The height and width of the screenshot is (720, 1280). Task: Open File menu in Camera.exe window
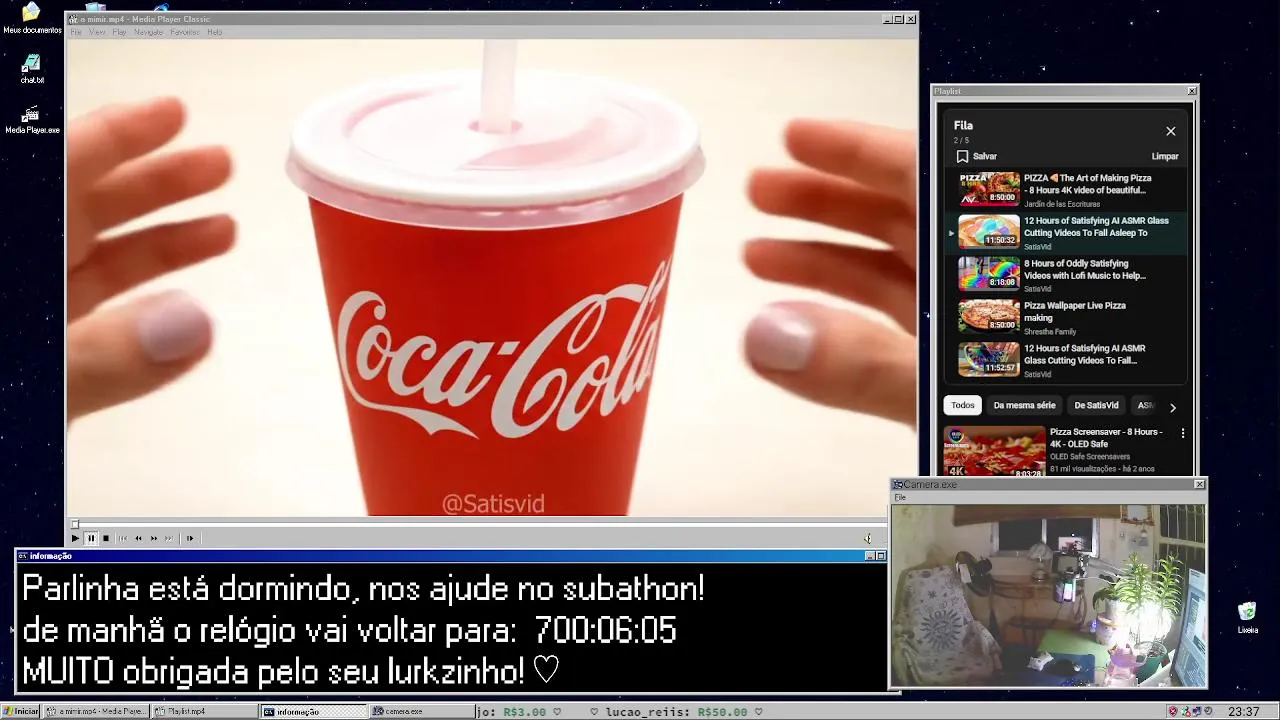[x=900, y=497]
